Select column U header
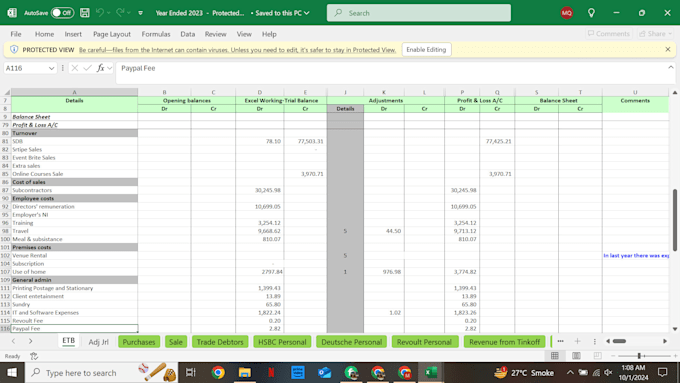Image resolution: width=680 pixels, height=383 pixels. click(x=635, y=92)
